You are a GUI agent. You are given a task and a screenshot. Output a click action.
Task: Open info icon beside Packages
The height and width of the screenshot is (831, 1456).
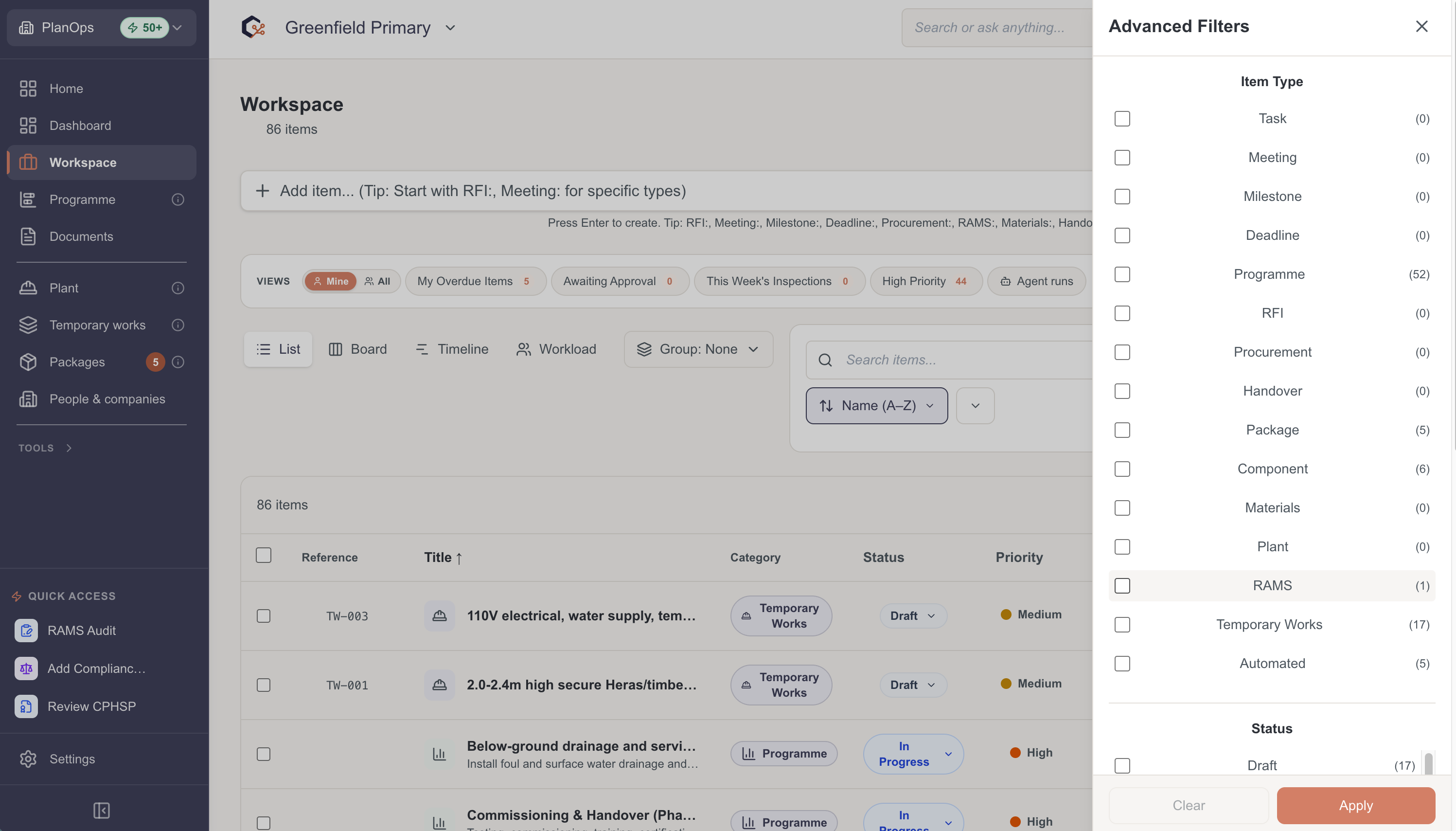178,362
